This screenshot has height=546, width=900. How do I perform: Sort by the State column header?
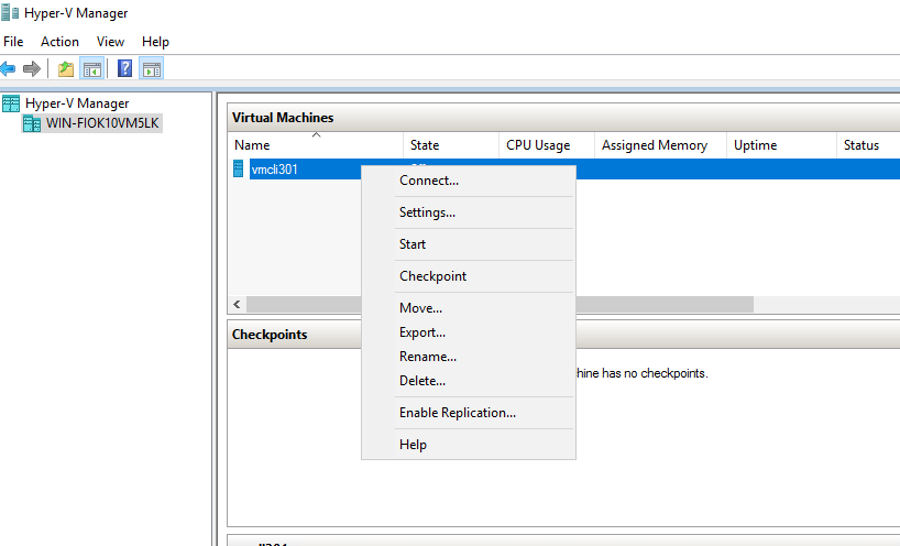tap(451, 145)
